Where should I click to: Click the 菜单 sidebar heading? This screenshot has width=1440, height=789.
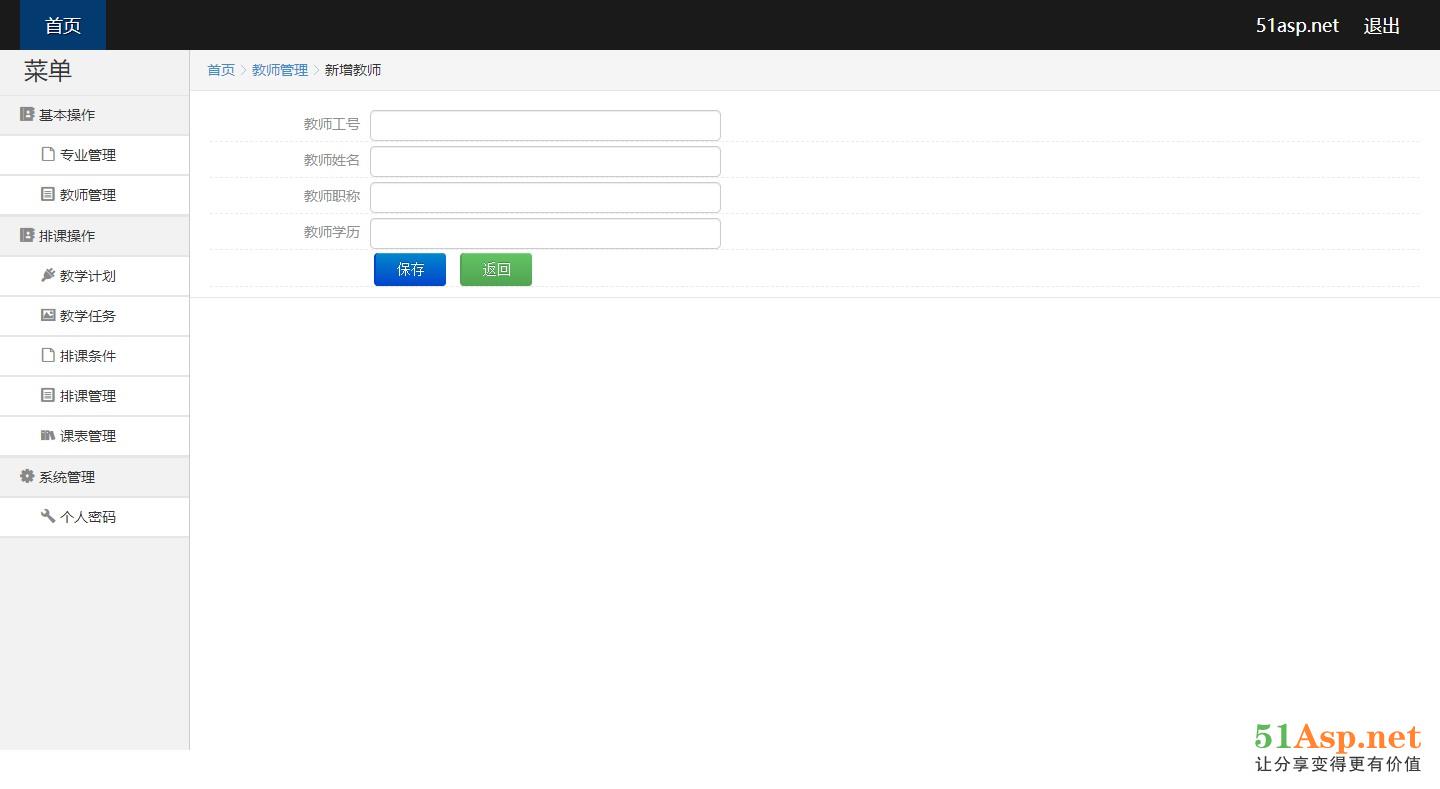(x=48, y=71)
